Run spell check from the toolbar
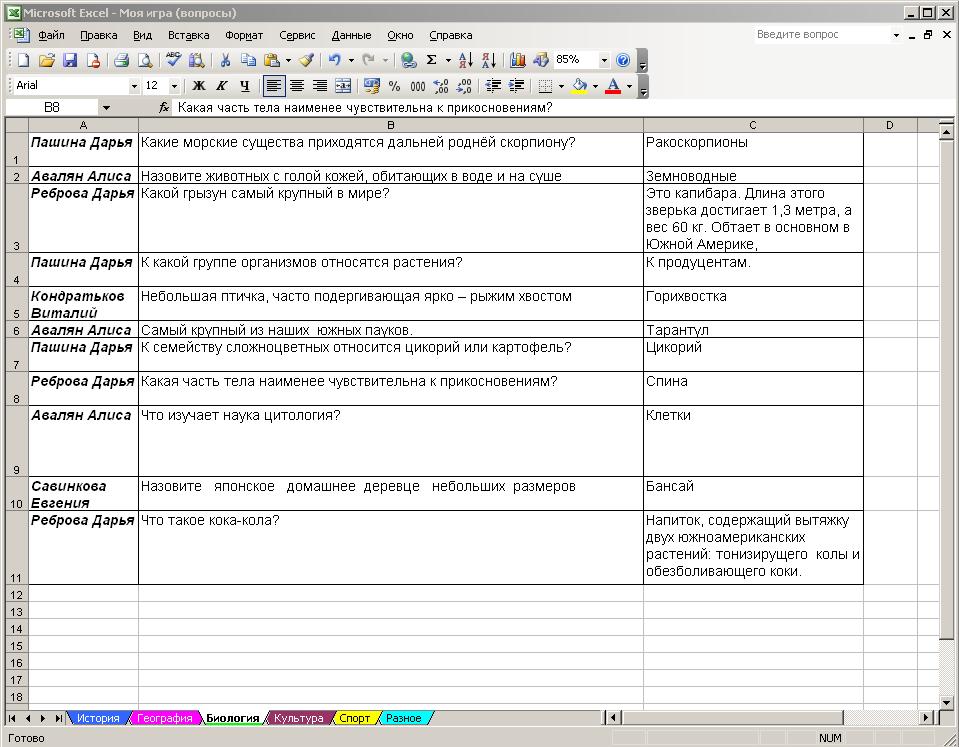Screen dimensions: 959x747 click(173, 61)
